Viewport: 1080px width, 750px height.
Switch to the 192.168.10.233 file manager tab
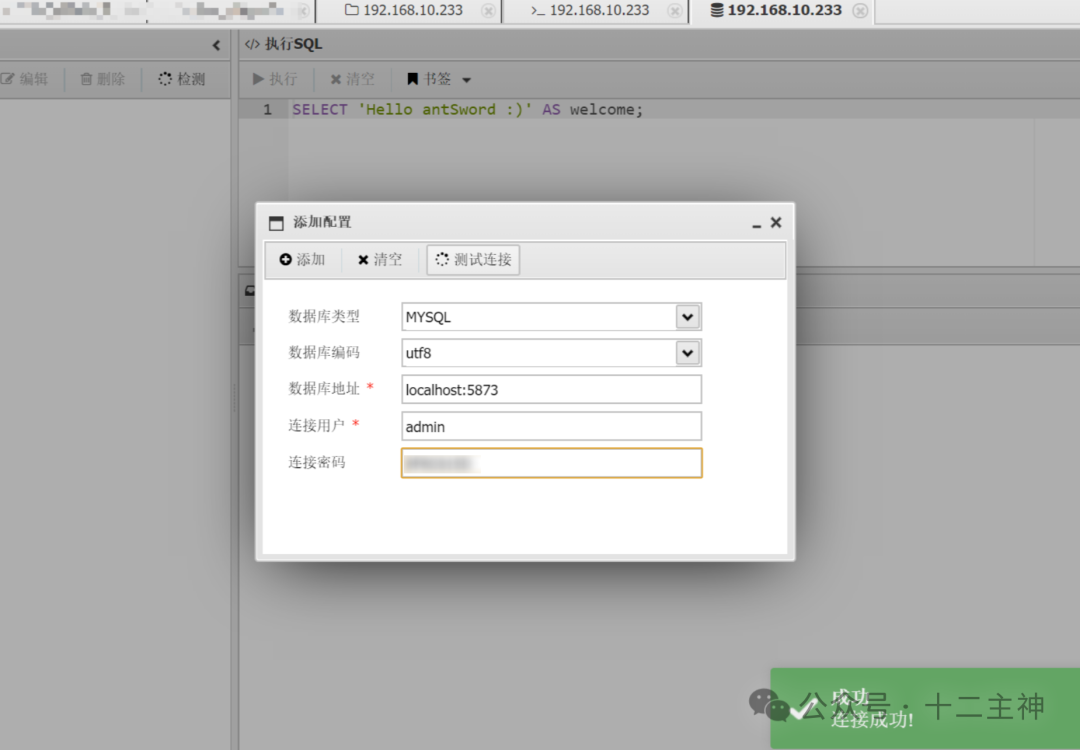tap(409, 13)
